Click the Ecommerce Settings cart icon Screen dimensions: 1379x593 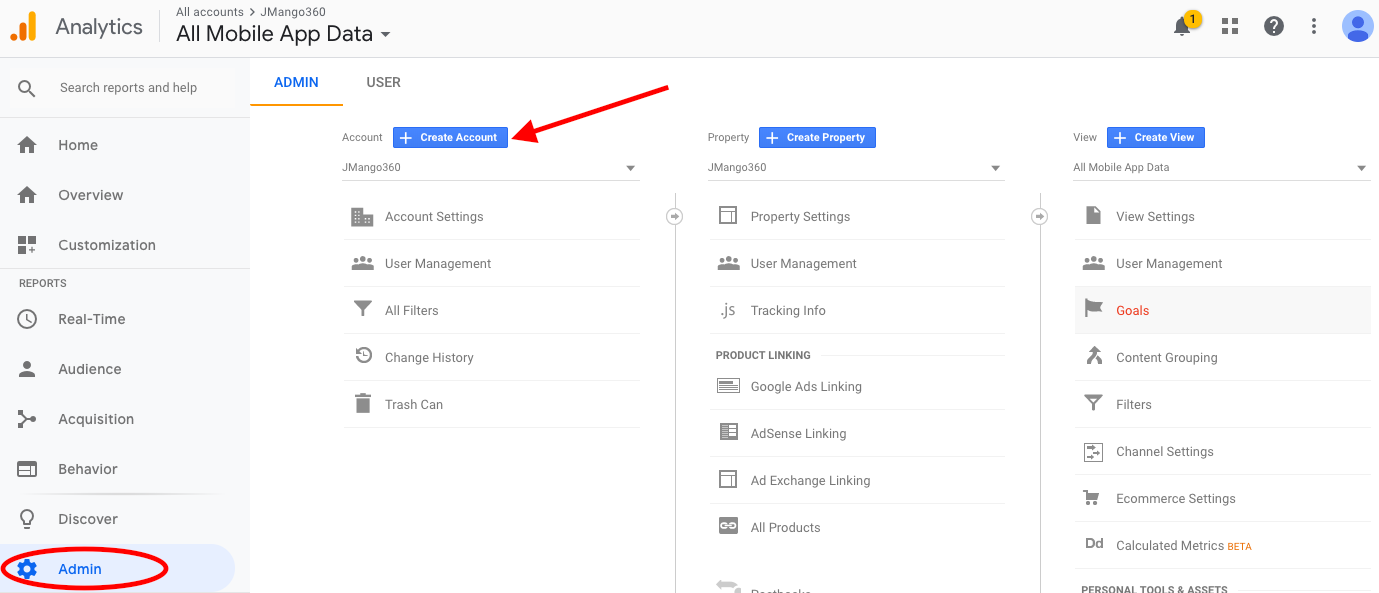[x=1093, y=498]
